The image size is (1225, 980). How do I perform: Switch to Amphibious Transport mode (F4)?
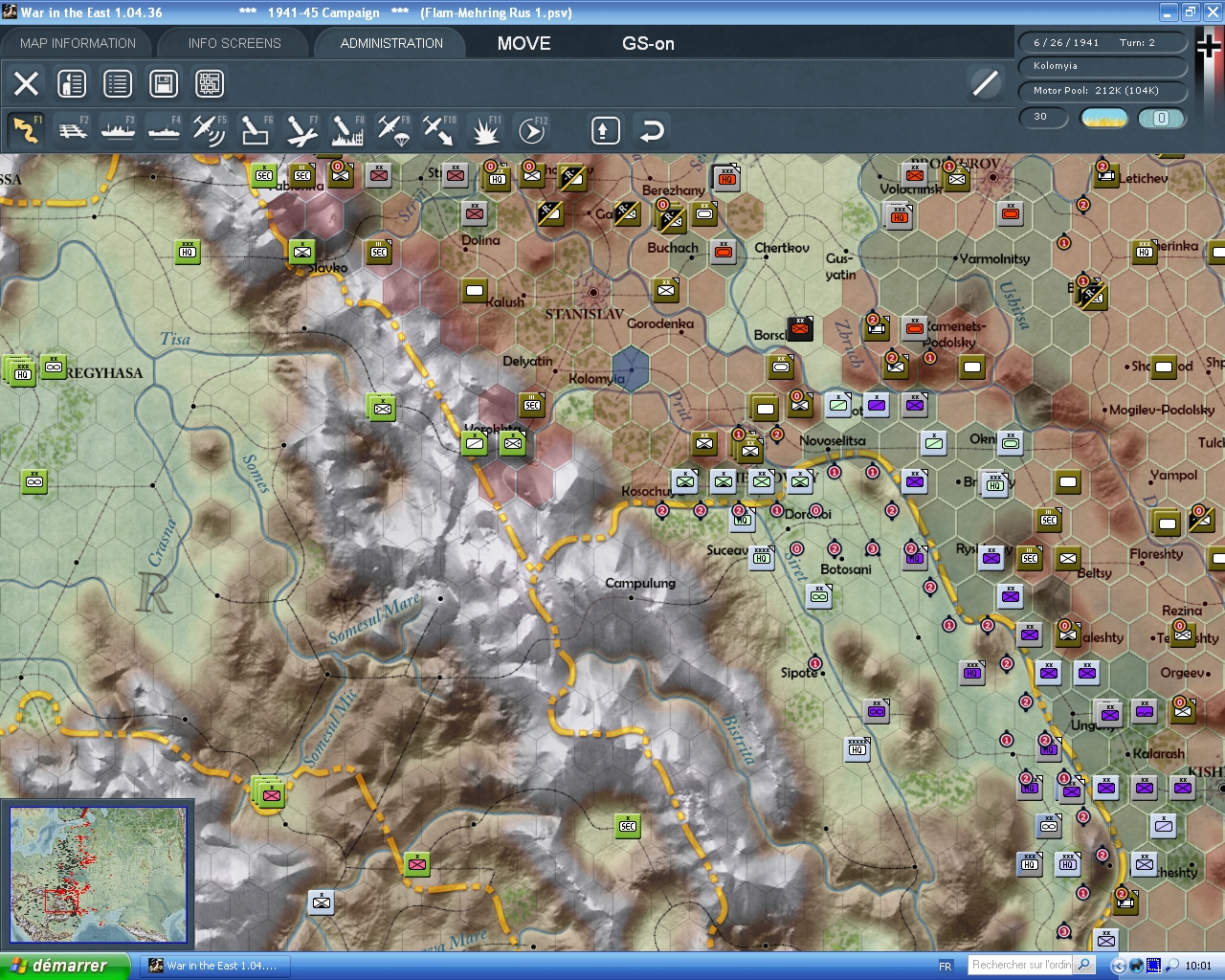165,129
